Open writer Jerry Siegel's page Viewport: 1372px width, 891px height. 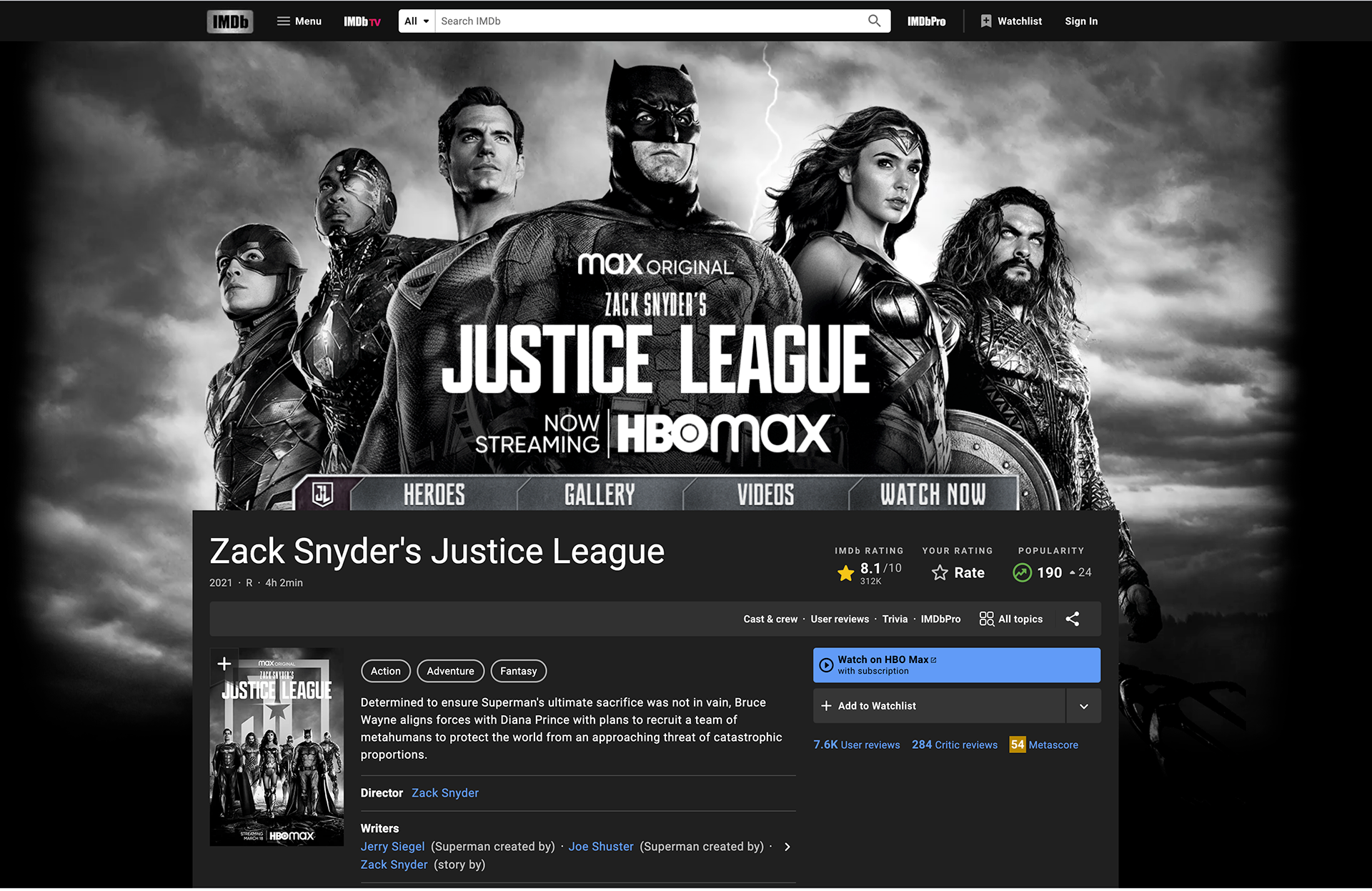[392, 847]
